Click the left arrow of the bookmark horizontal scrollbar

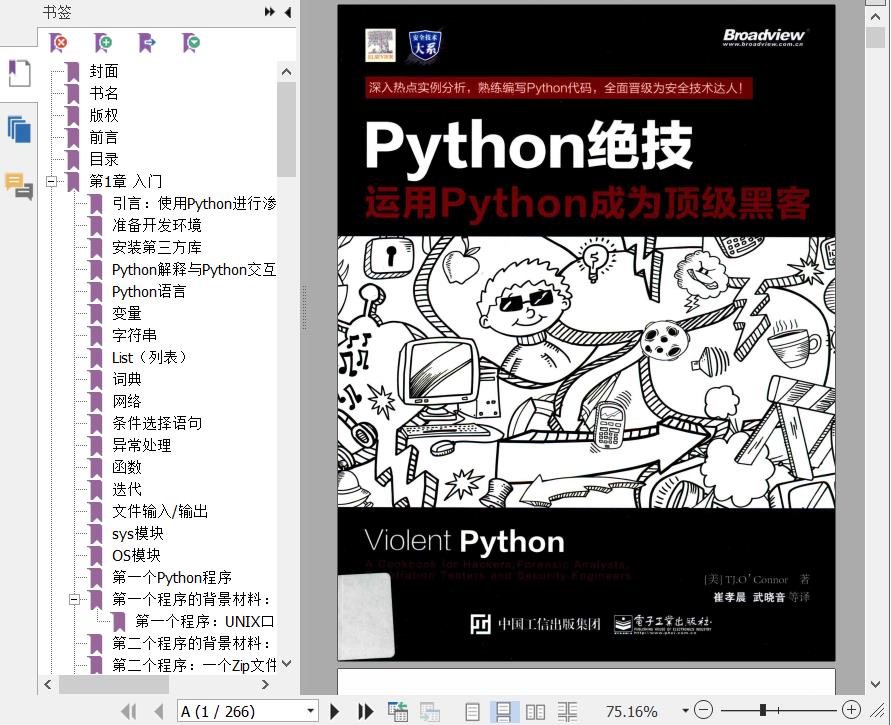coord(48,685)
